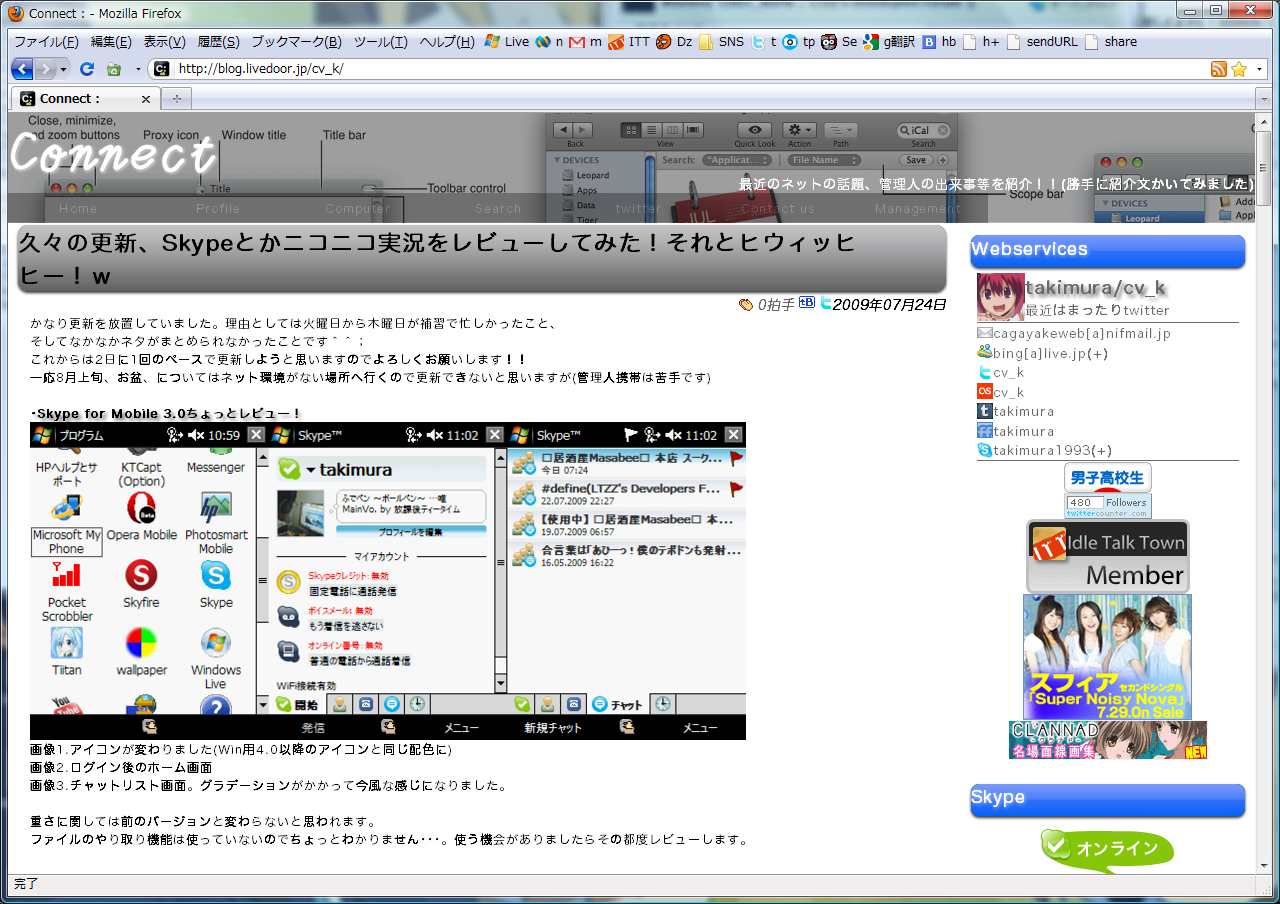Open the Twitter cv_k profile link
1280x904 pixels.
[1001, 372]
